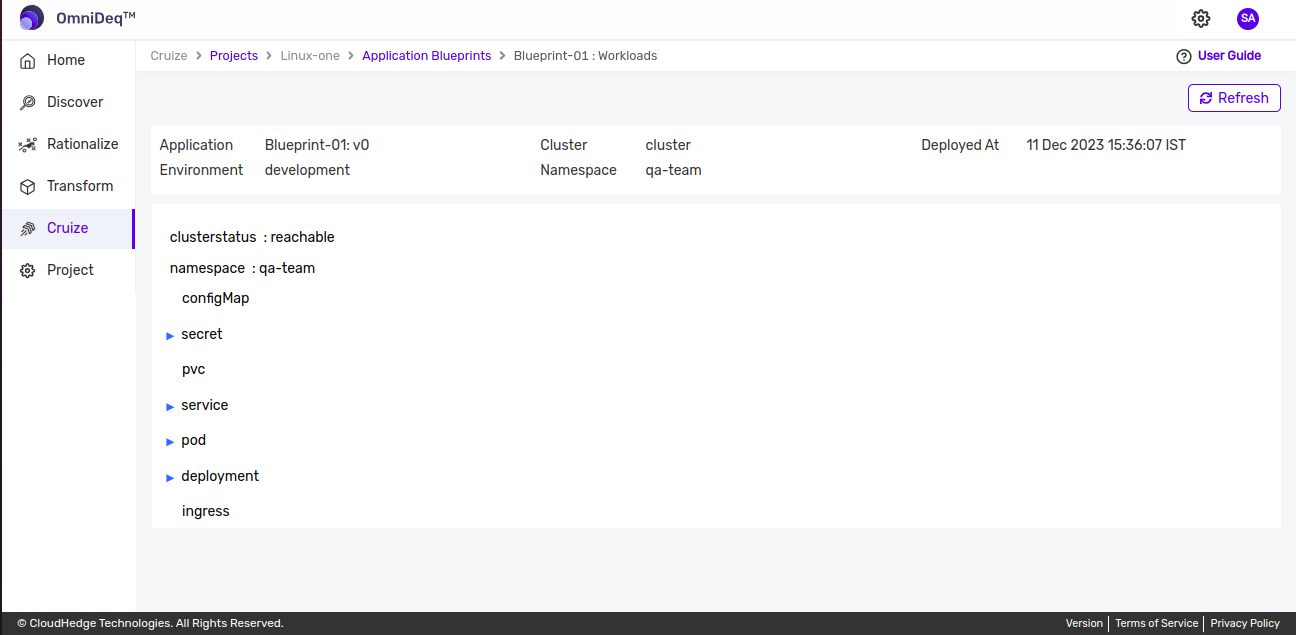Click the clusterstatus : reachable text

coord(252,237)
